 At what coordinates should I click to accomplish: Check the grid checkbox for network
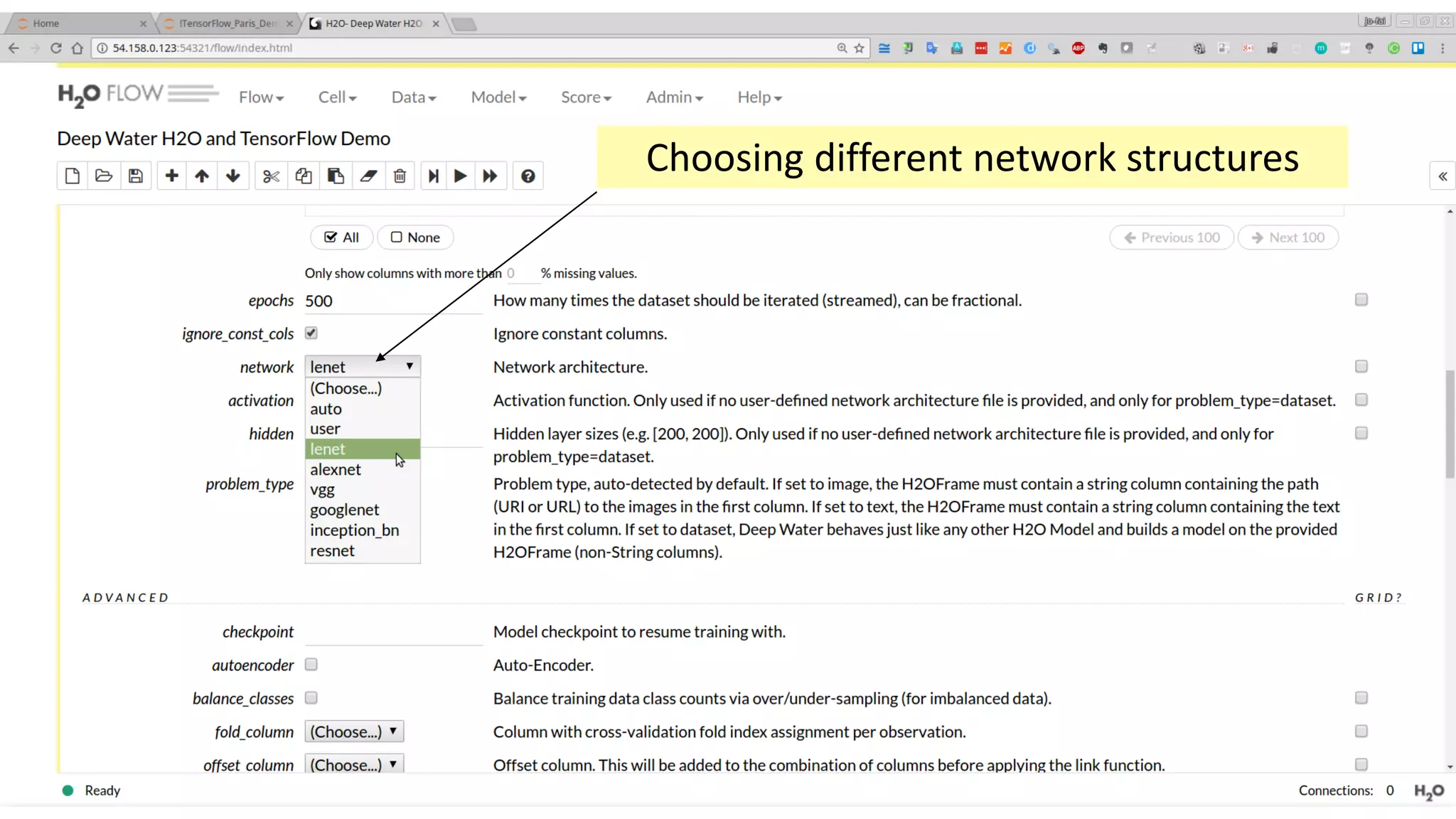1361,366
